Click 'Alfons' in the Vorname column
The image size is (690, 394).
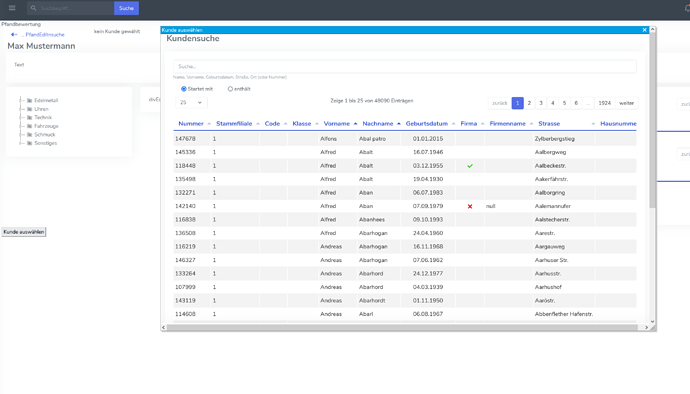(328, 139)
